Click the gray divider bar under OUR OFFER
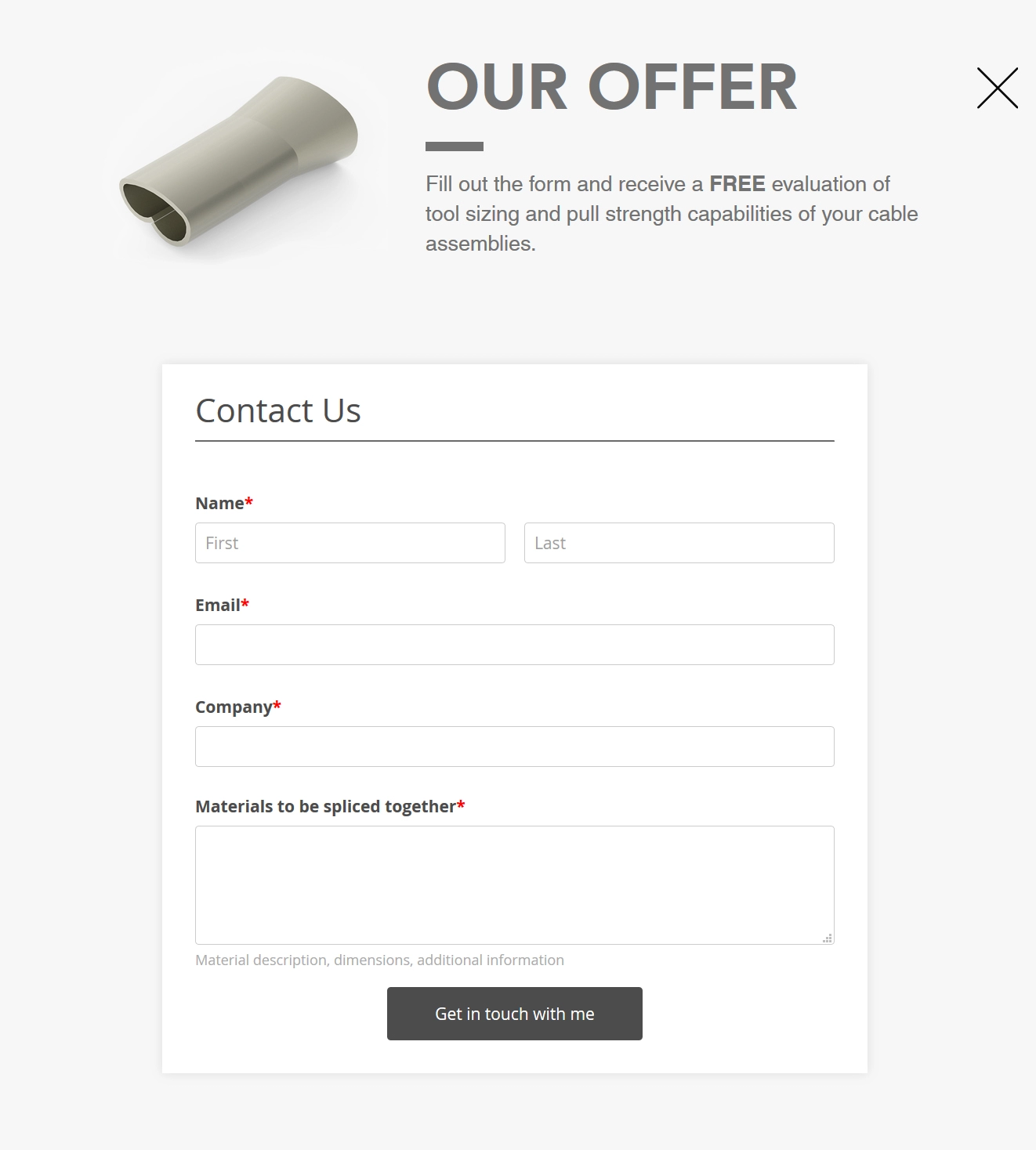The height and width of the screenshot is (1150, 1036). (454, 146)
